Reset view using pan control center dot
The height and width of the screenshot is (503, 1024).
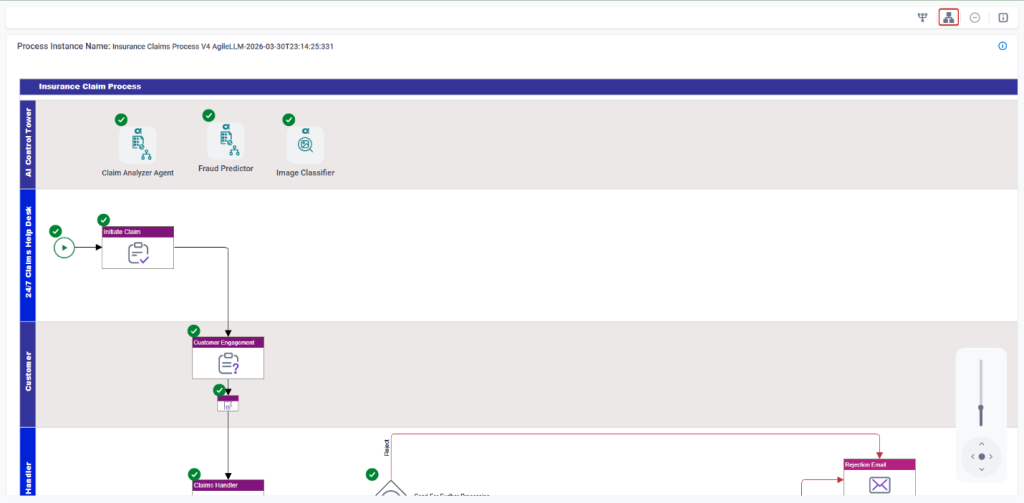coord(981,457)
